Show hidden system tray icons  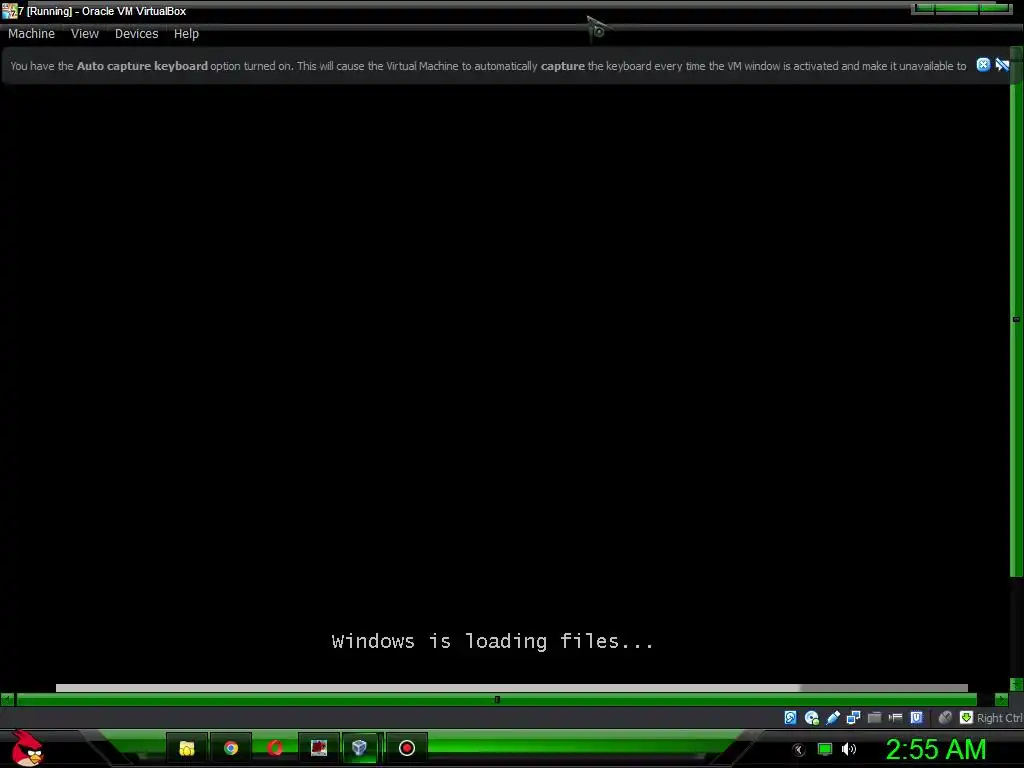click(799, 749)
